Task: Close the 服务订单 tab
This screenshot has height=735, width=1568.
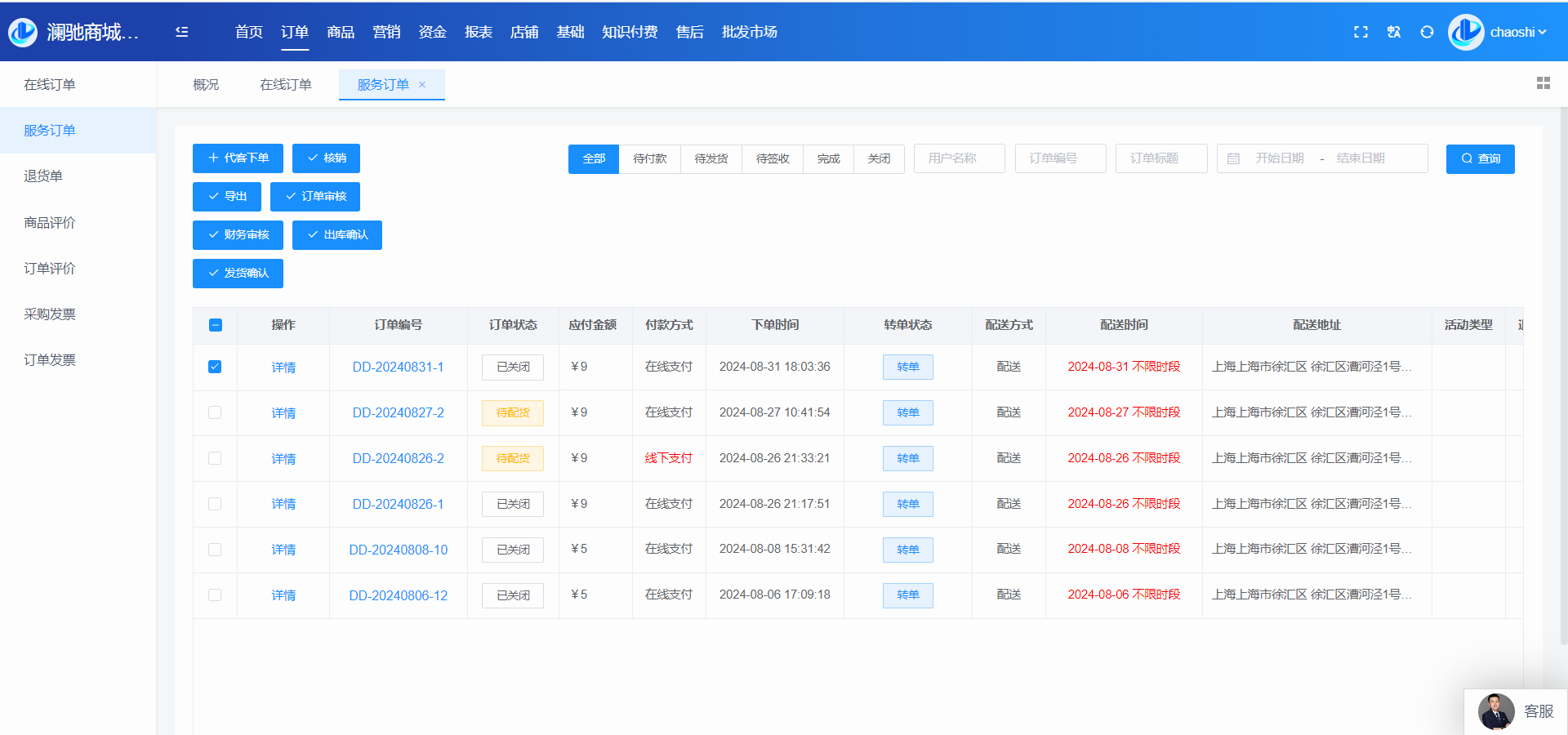Action: coord(422,85)
